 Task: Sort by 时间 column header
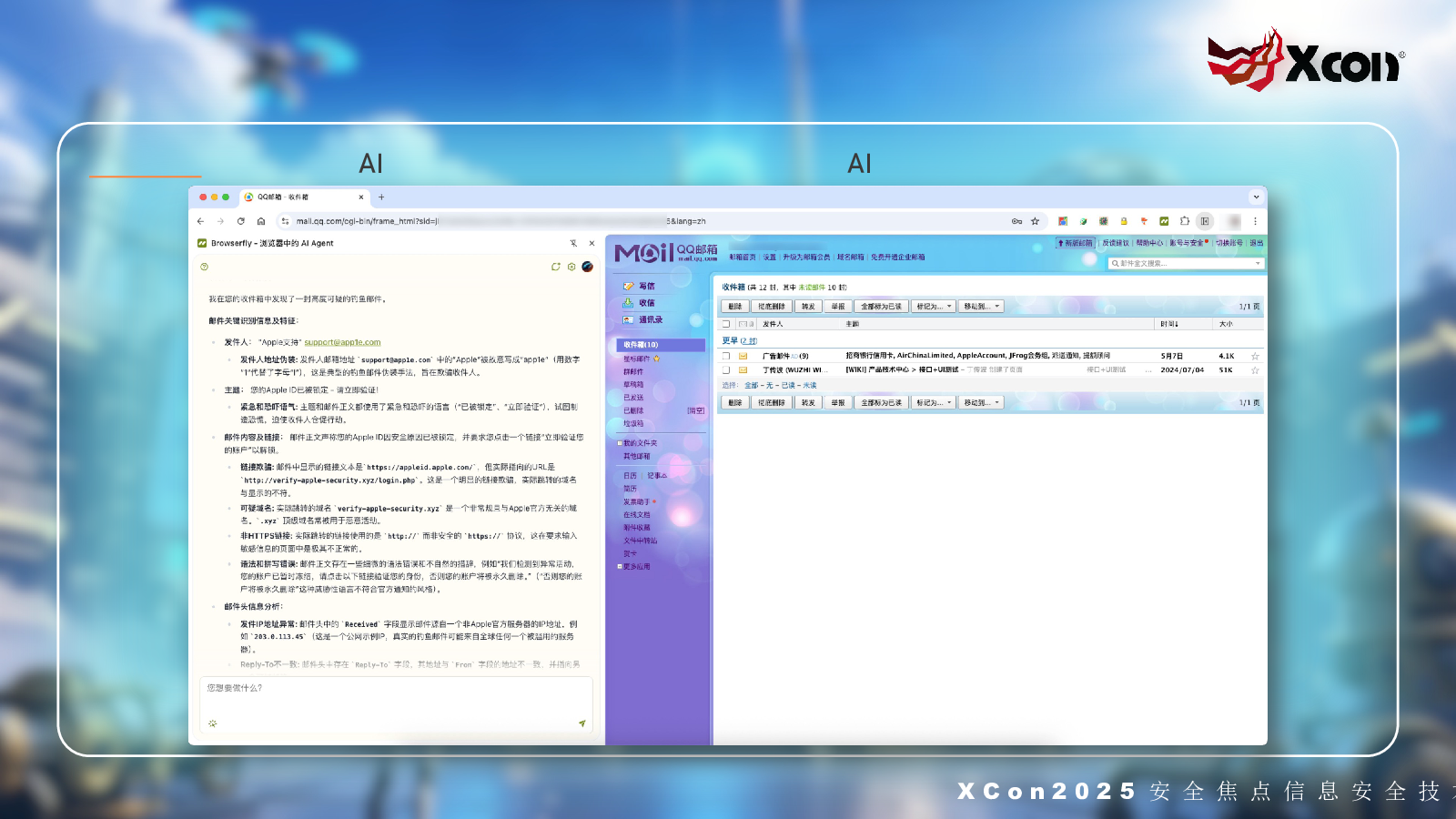click(1169, 324)
